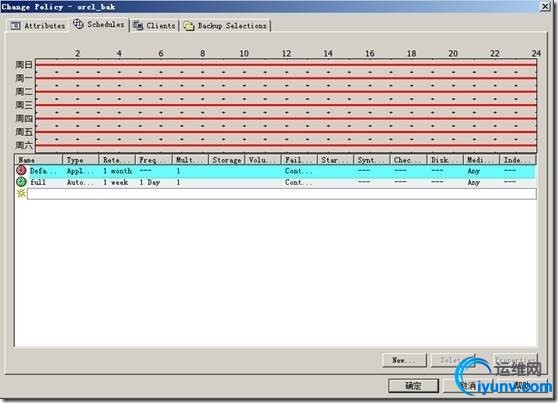Click the 周三 row in the schedule chart
The height and width of the screenshot is (403, 558).
[x=286, y=105]
